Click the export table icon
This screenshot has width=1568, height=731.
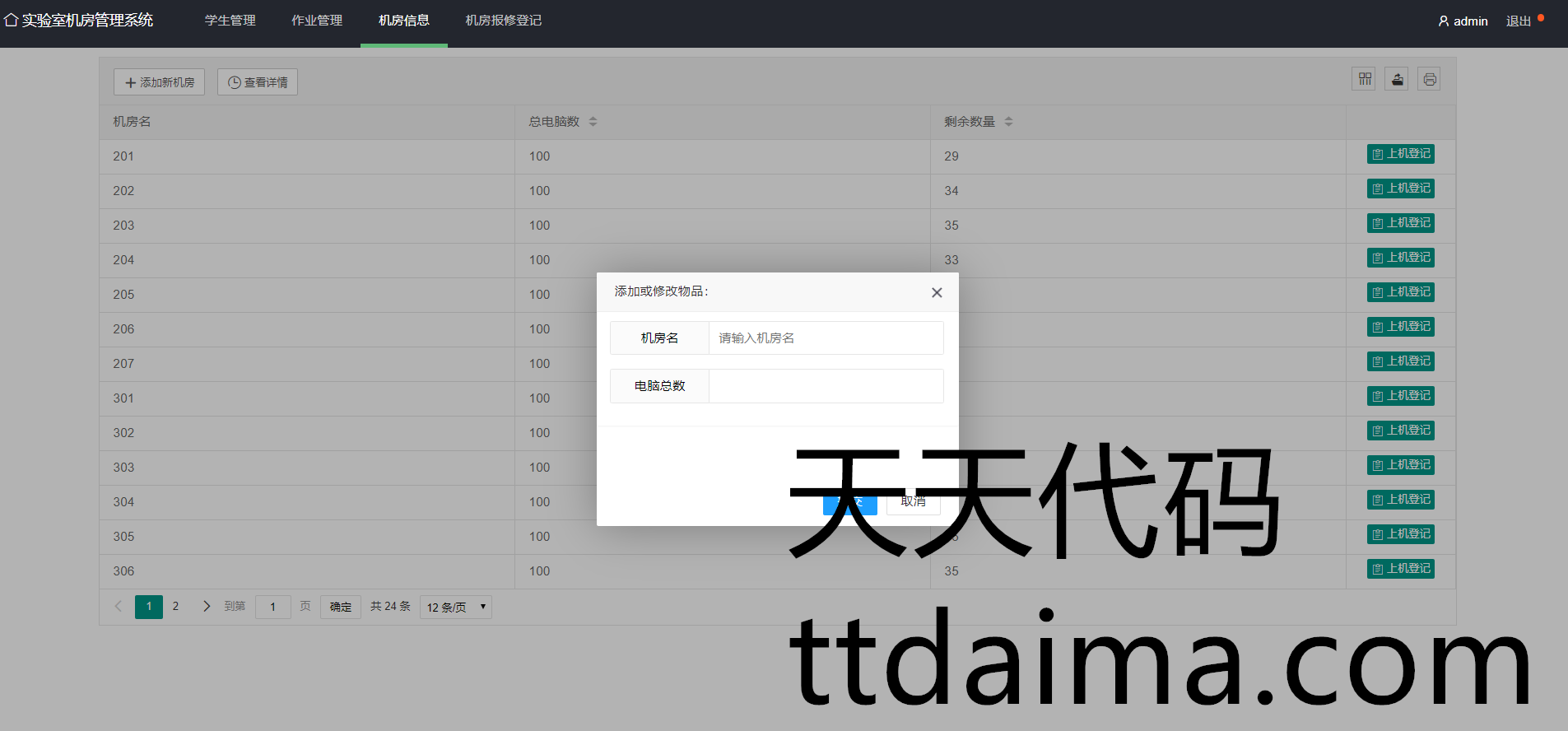(x=1397, y=79)
